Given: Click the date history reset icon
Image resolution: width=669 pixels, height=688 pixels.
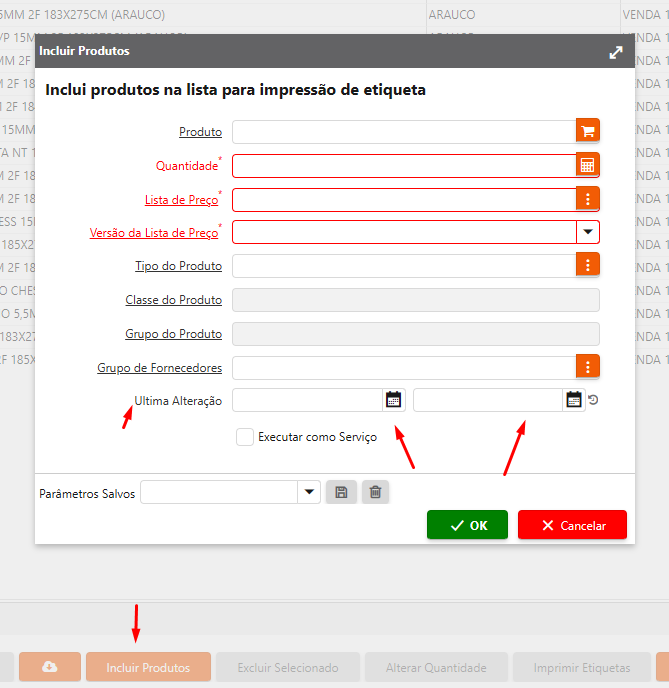Looking at the screenshot, I should (x=593, y=400).
